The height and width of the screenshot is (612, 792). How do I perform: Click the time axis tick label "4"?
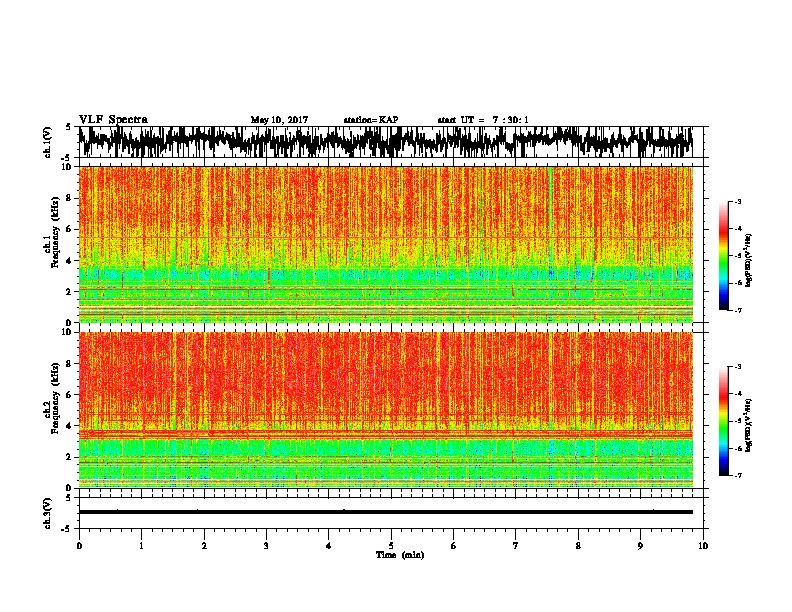329,546
